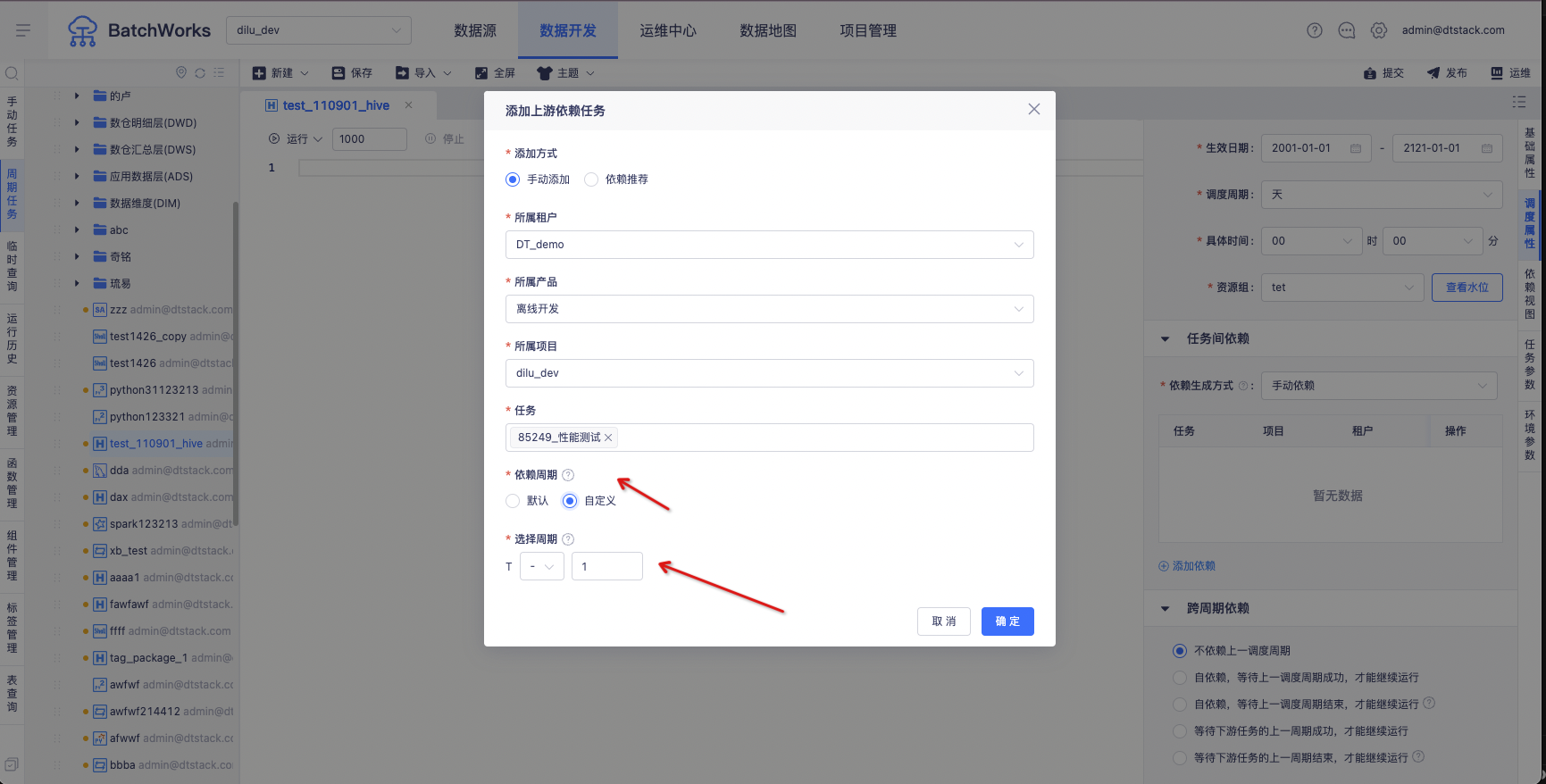Click the 查看水位 button
The width and height of the screenshot is (1546, 784).
pyautogui.click(x=1467, y=288)
